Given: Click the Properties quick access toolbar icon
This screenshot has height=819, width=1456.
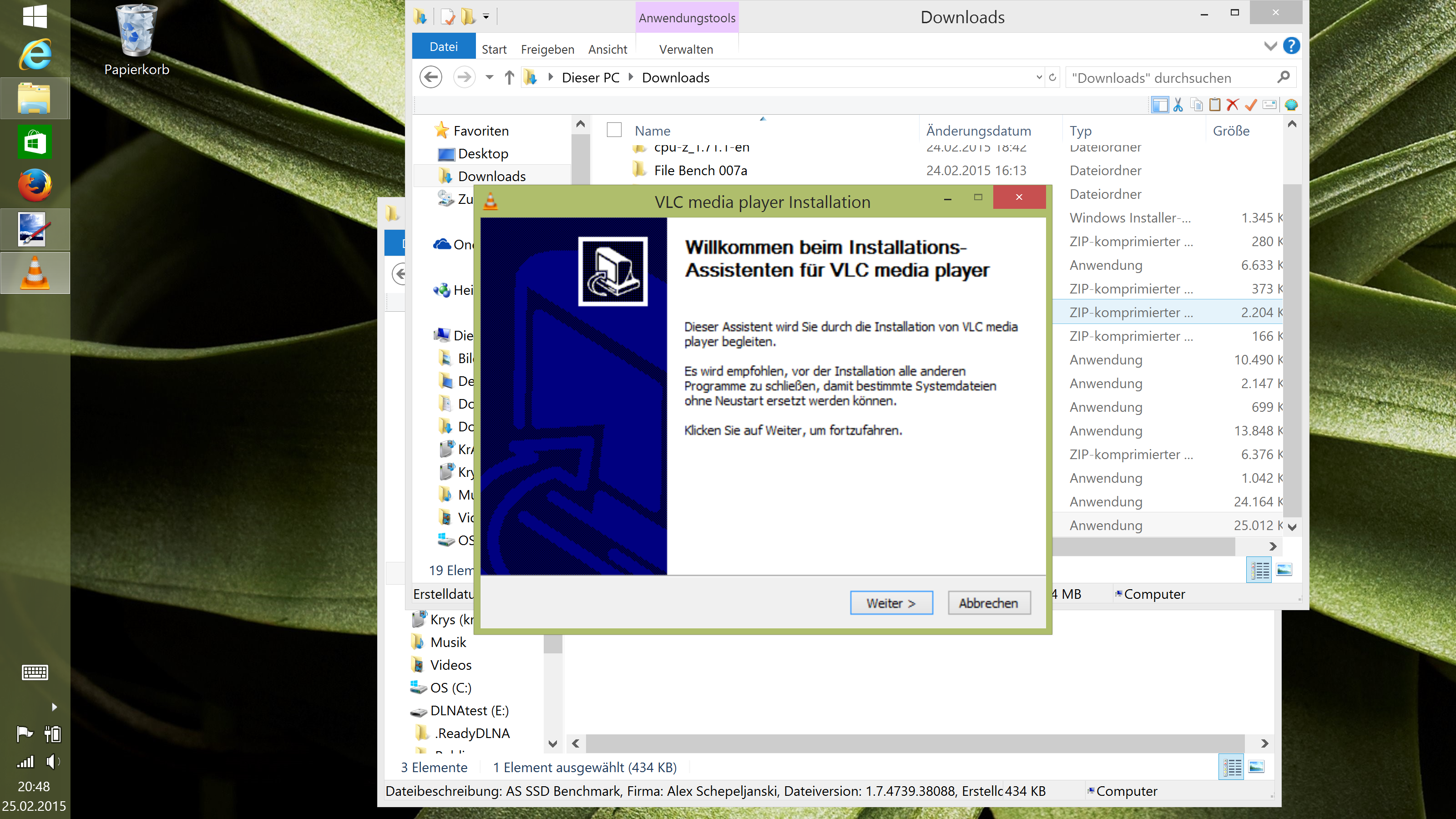Looking at the screenshot, I should (448, 16).
